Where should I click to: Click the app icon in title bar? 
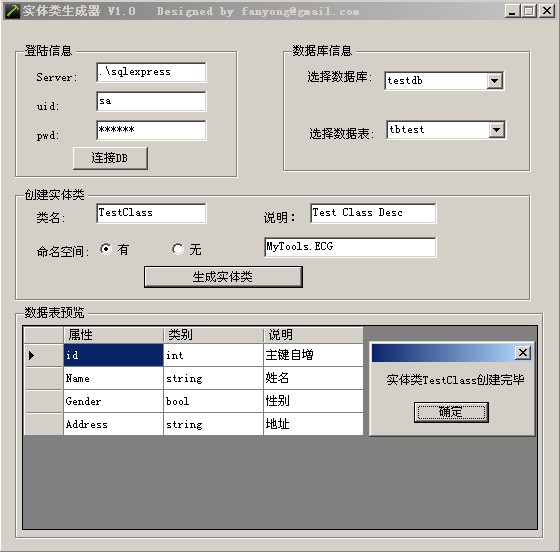pos(12,11)
